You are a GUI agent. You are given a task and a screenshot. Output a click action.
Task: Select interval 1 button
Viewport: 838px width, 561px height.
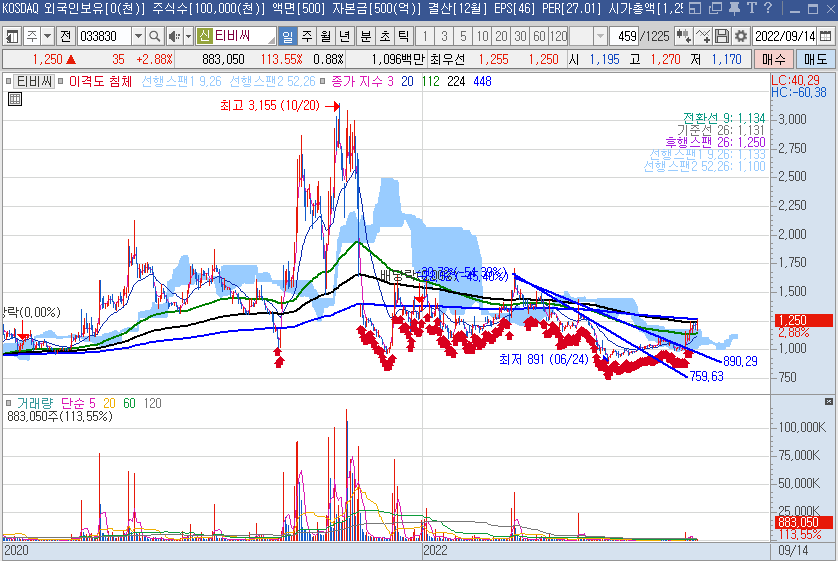(425, 36)
